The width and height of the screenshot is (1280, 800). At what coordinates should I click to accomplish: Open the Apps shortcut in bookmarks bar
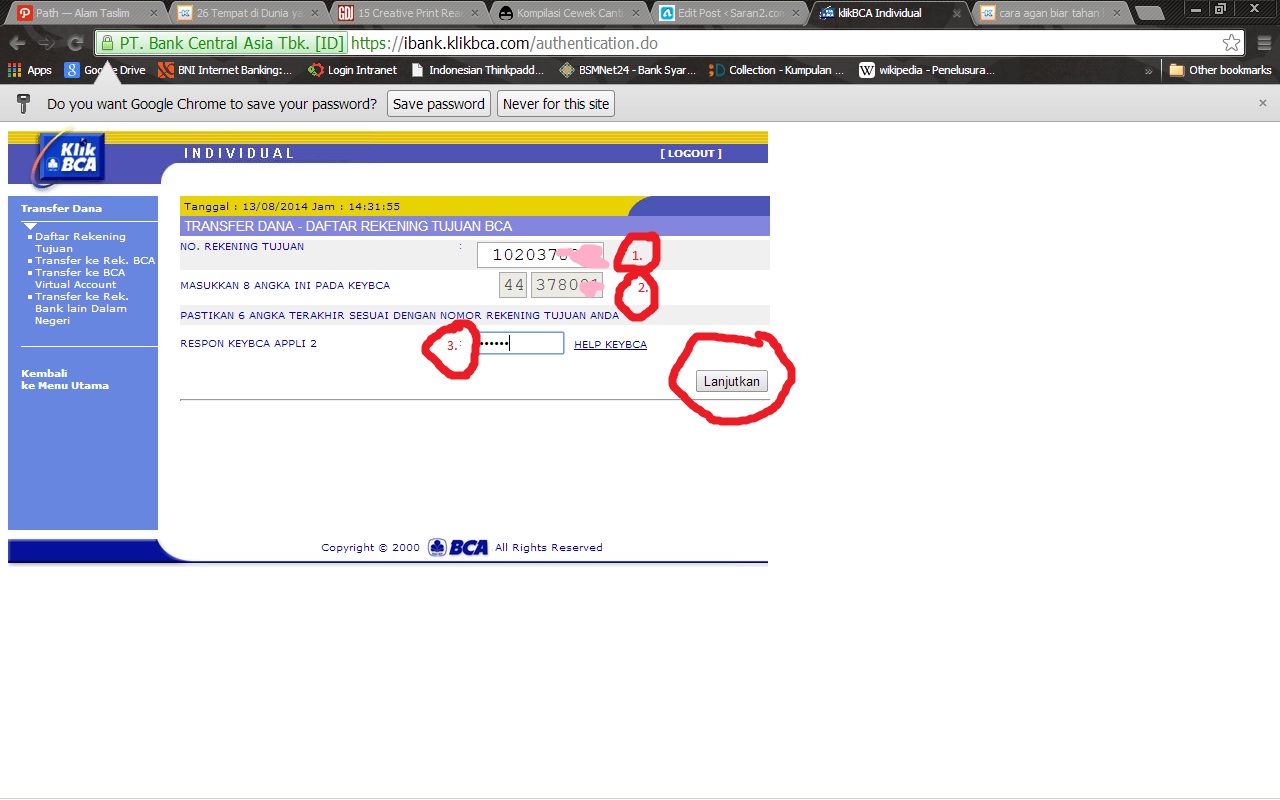point(30,70)
